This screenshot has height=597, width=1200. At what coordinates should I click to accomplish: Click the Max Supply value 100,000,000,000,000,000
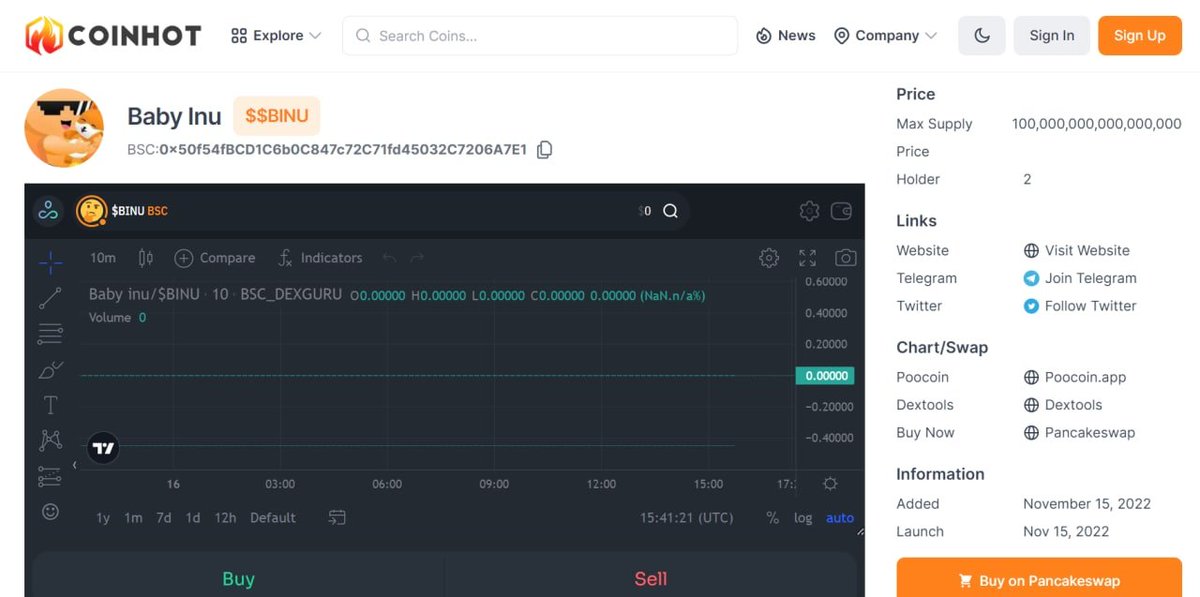coord(1097,124)
